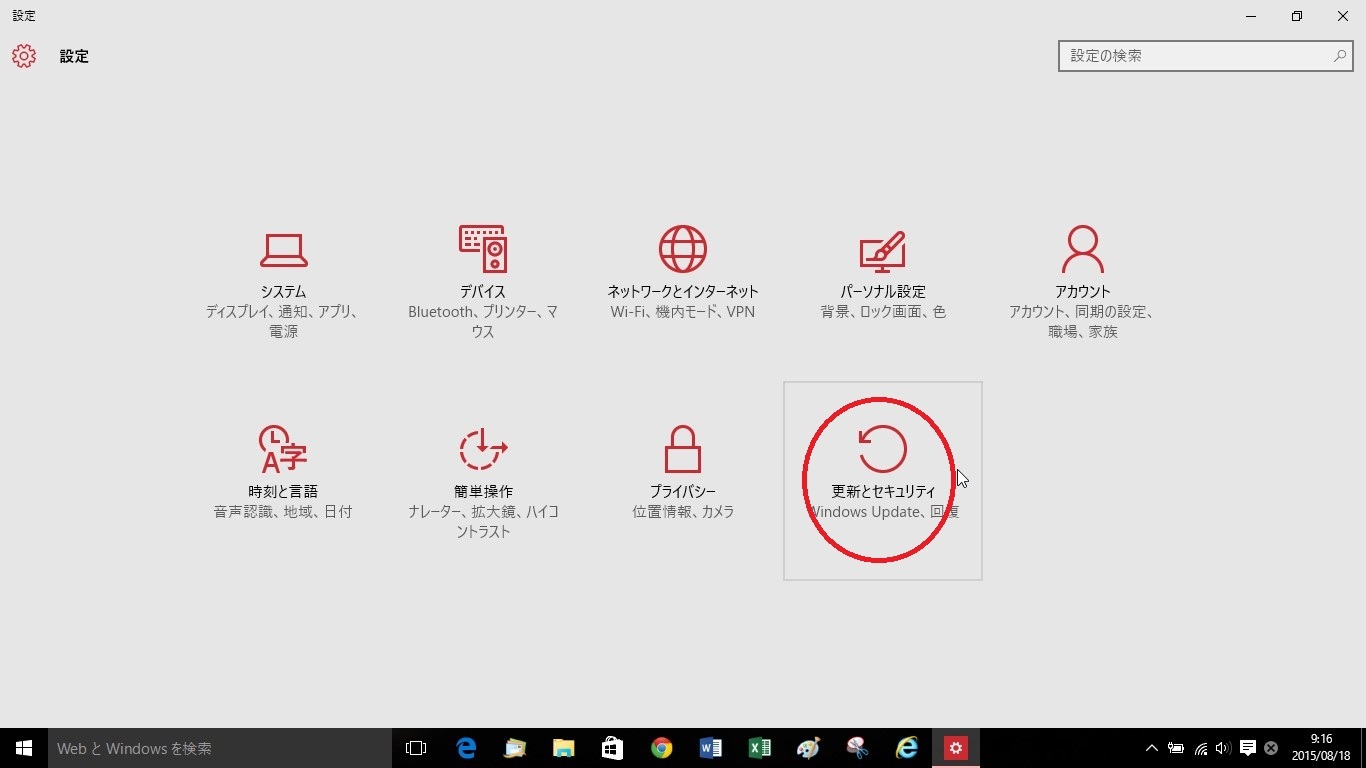Open ネットワークとインターネット settings
Image resolution: width=1366 pixels, height=768 pixels.
pos(683,281)
